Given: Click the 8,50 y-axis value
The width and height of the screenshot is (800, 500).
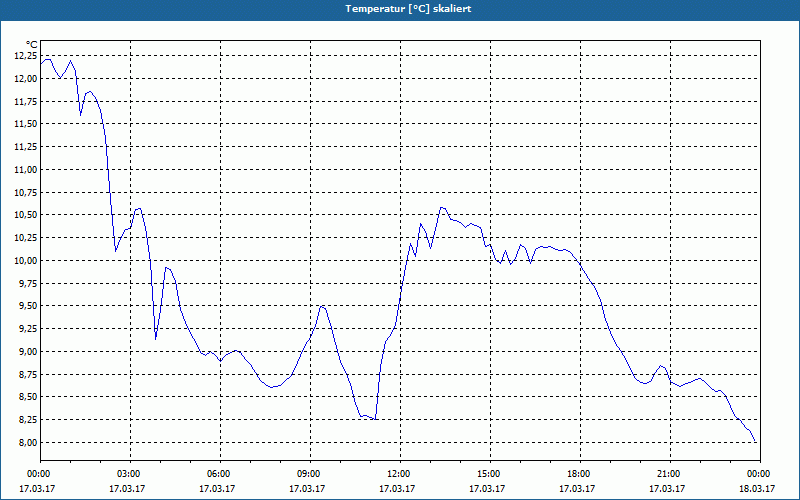Looking at the screenshot, I should pyautogui.click(x=28, y=397).
